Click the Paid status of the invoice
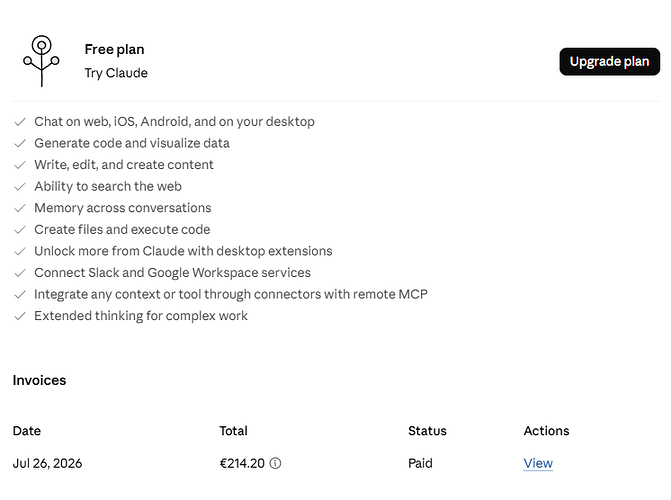 tap(420, 463)
